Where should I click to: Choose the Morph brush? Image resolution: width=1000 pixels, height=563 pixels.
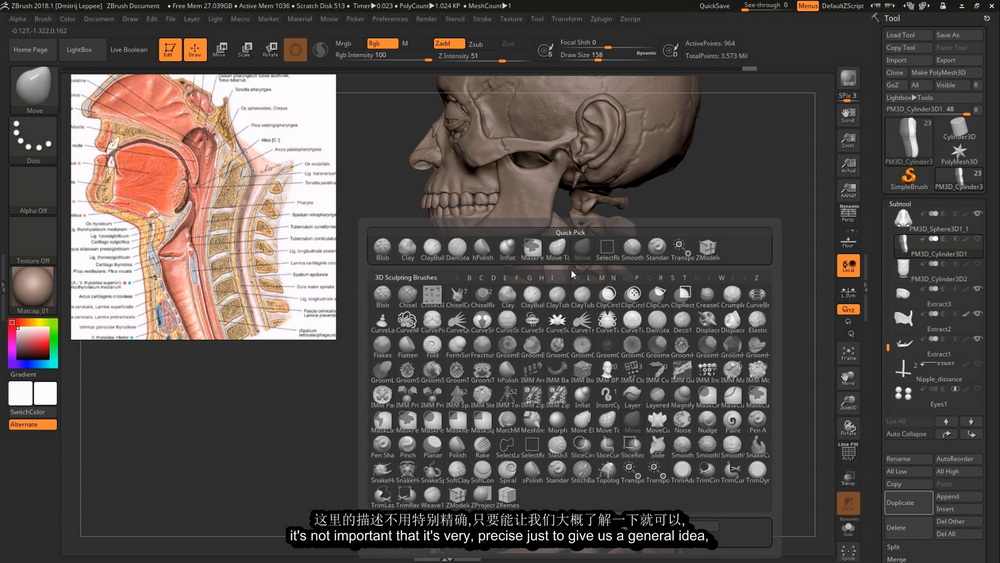[x=557, y=421]
